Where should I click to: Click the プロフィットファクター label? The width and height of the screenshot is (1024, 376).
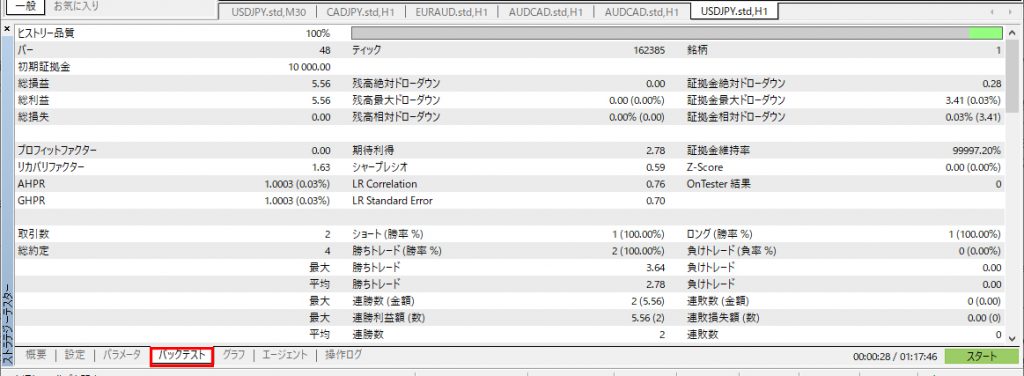(x=57, y=151)
